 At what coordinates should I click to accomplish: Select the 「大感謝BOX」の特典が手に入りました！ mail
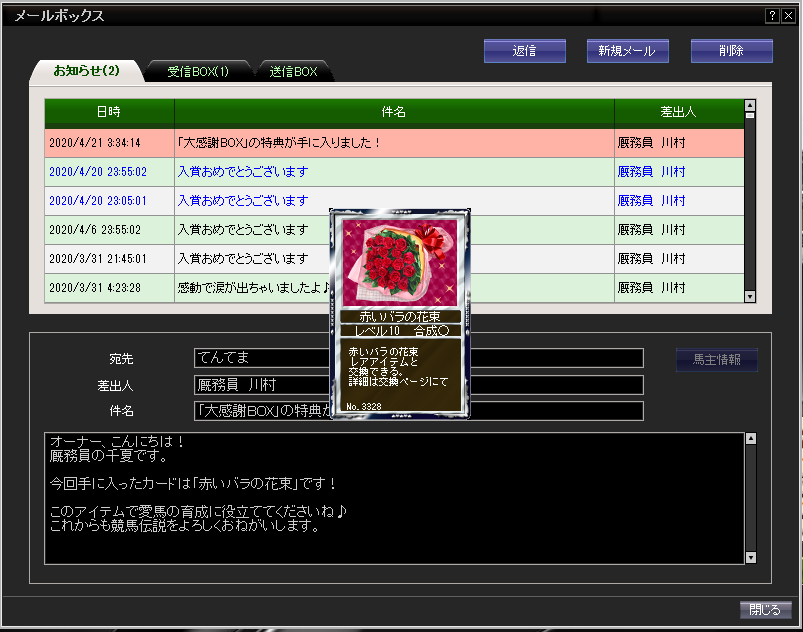(x=394, y=143)
